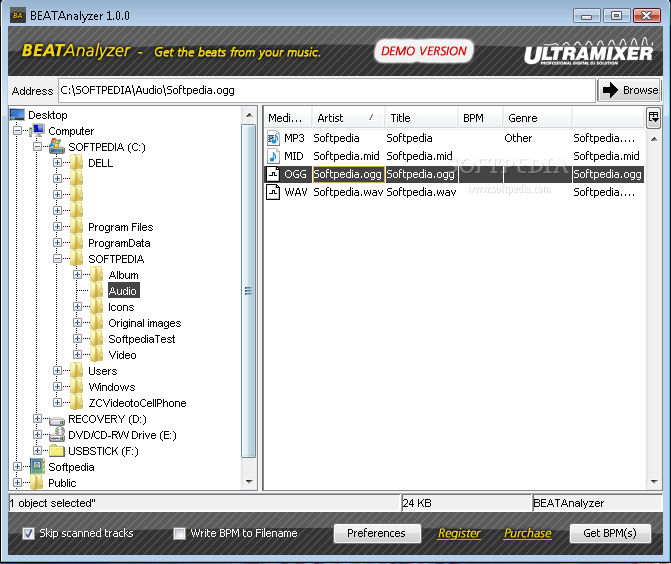
Task: Expand the USBSTICK (F:) drive node
Action: [x=38, y=451]
